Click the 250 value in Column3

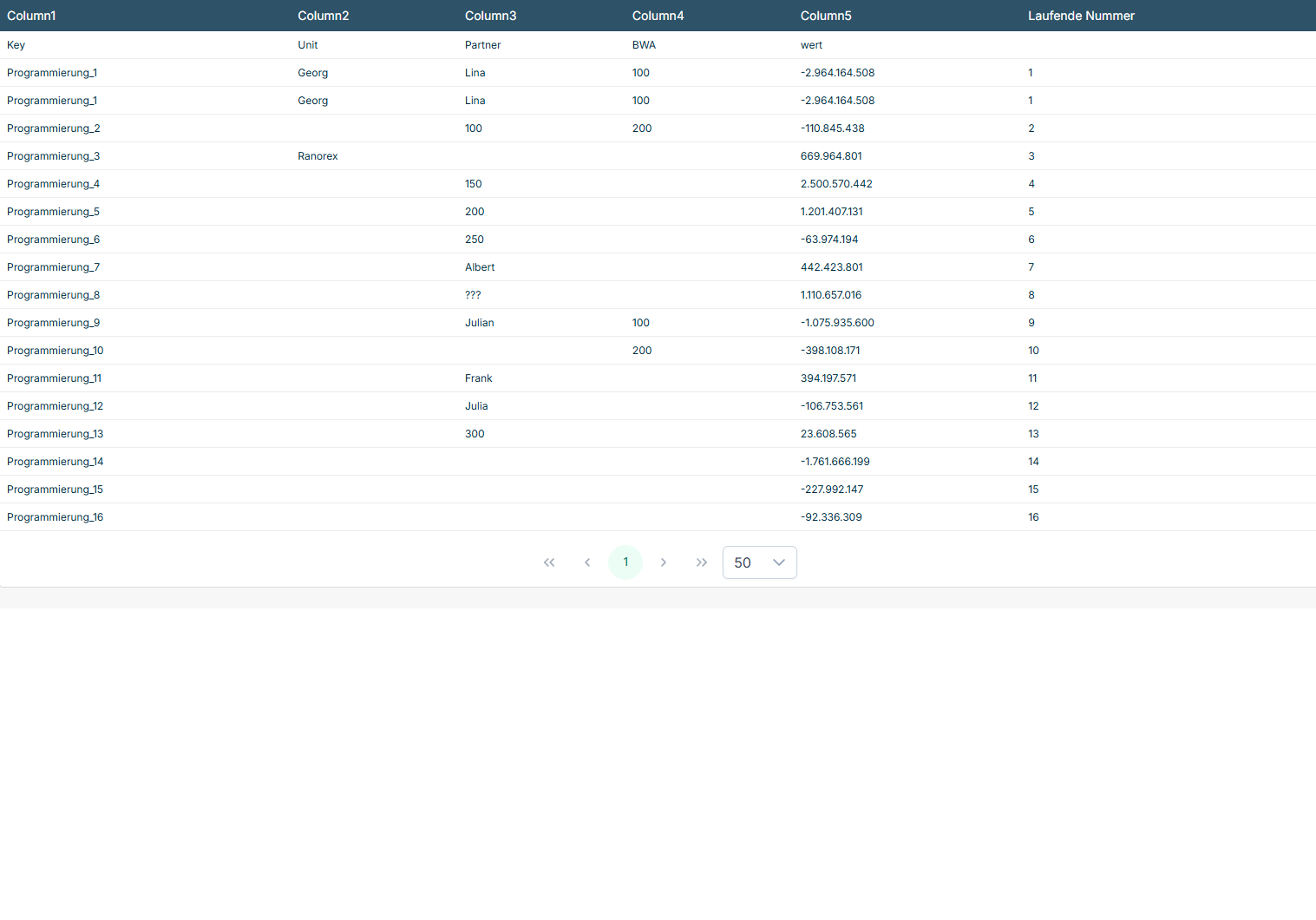pos(475,240)
